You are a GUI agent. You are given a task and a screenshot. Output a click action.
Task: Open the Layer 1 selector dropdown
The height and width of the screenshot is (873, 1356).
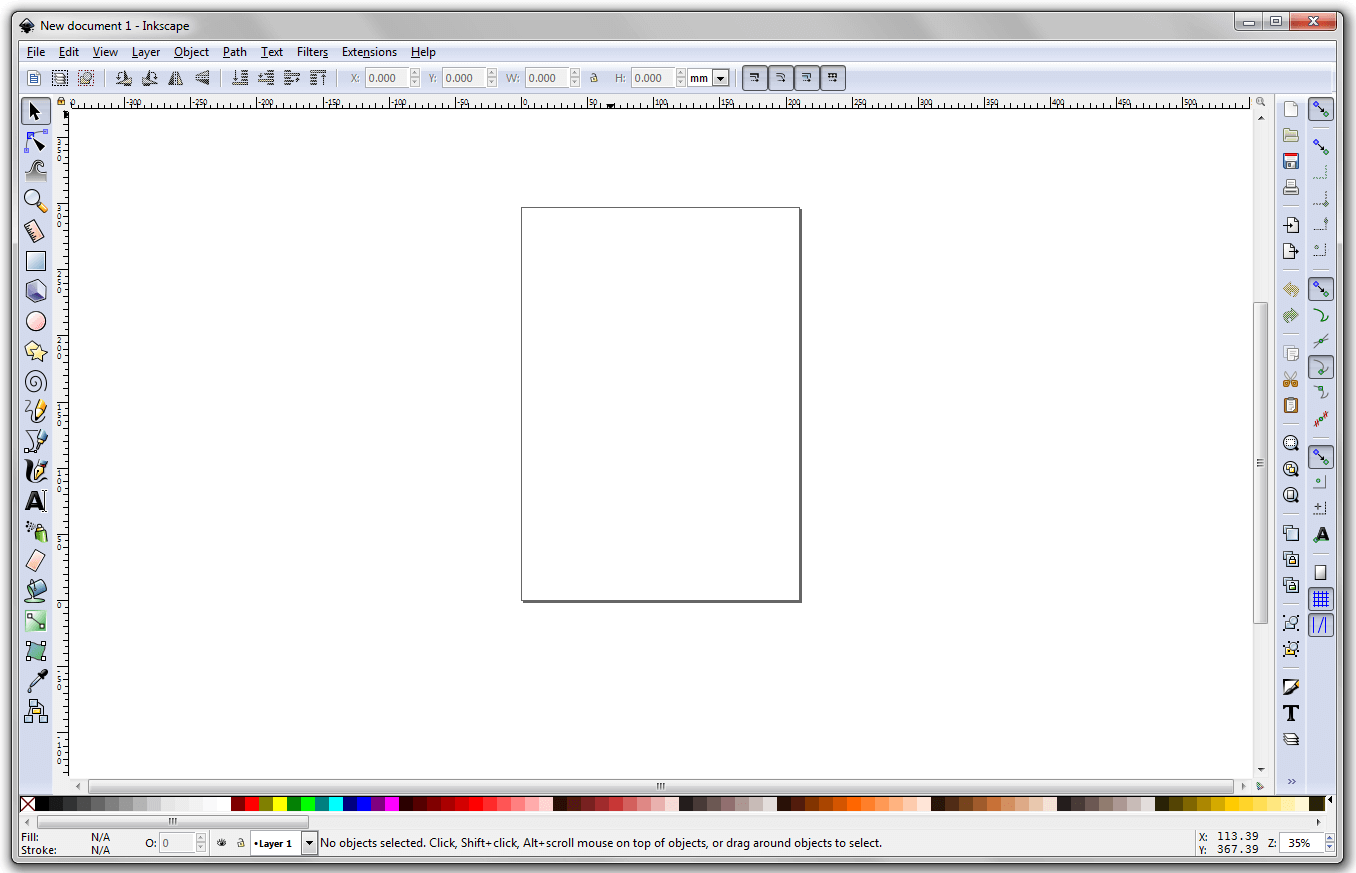(309, 843)
